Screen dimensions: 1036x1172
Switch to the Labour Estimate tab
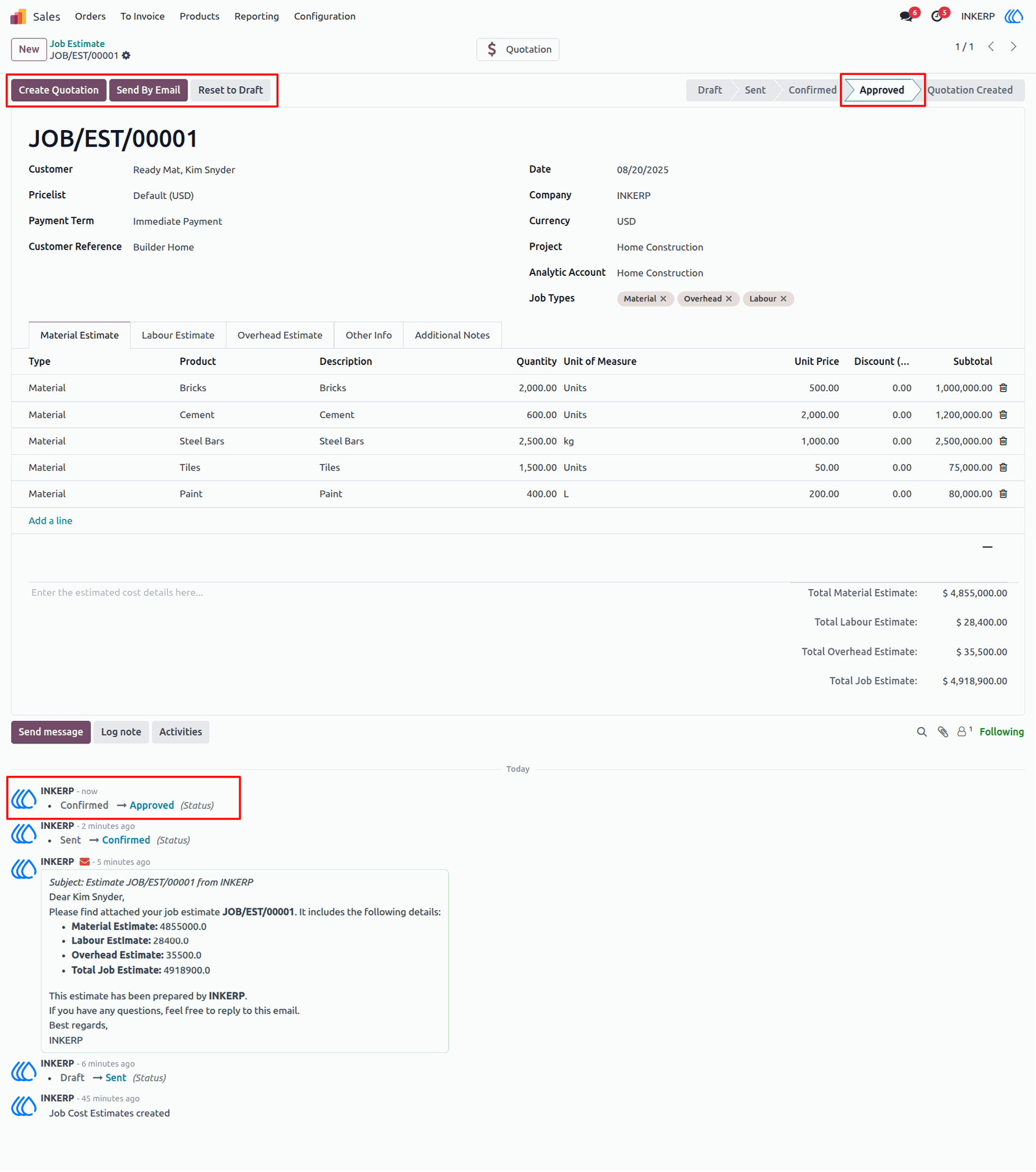[178, 335]
